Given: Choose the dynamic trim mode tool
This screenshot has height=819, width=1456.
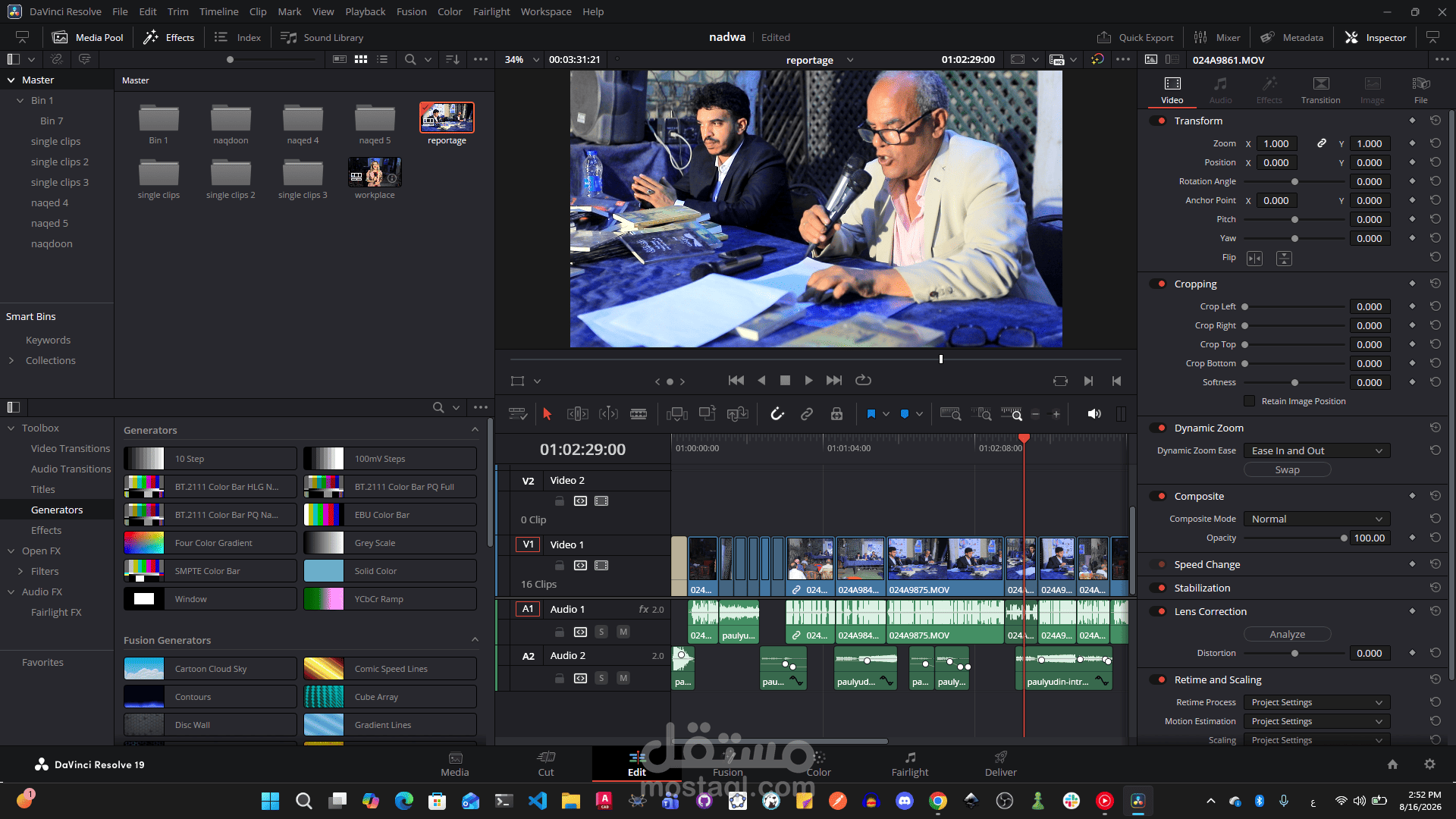Looking at the screenshot, I should pyautogui.click(x=608, y=414).
